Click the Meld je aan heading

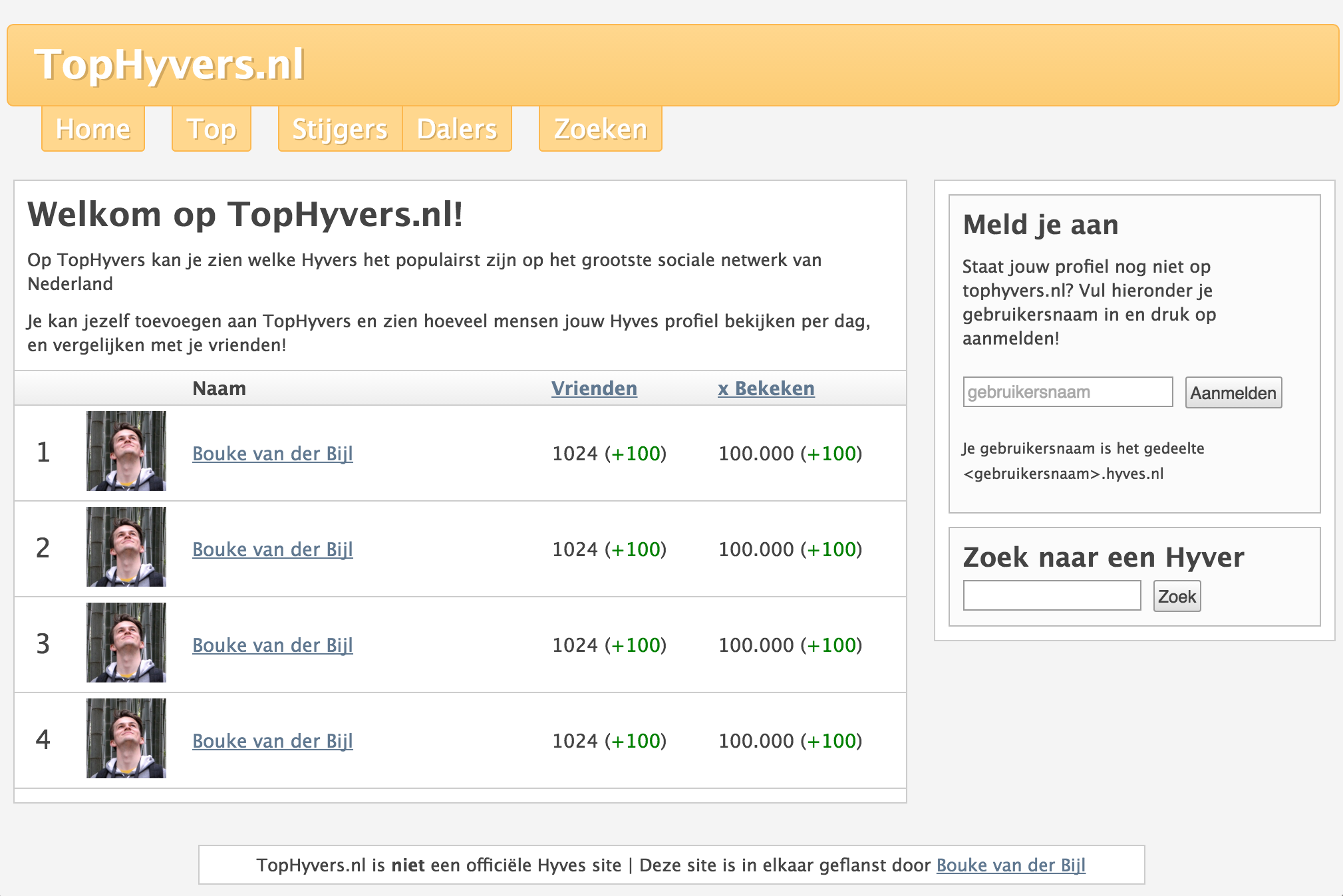[1040, 225]
